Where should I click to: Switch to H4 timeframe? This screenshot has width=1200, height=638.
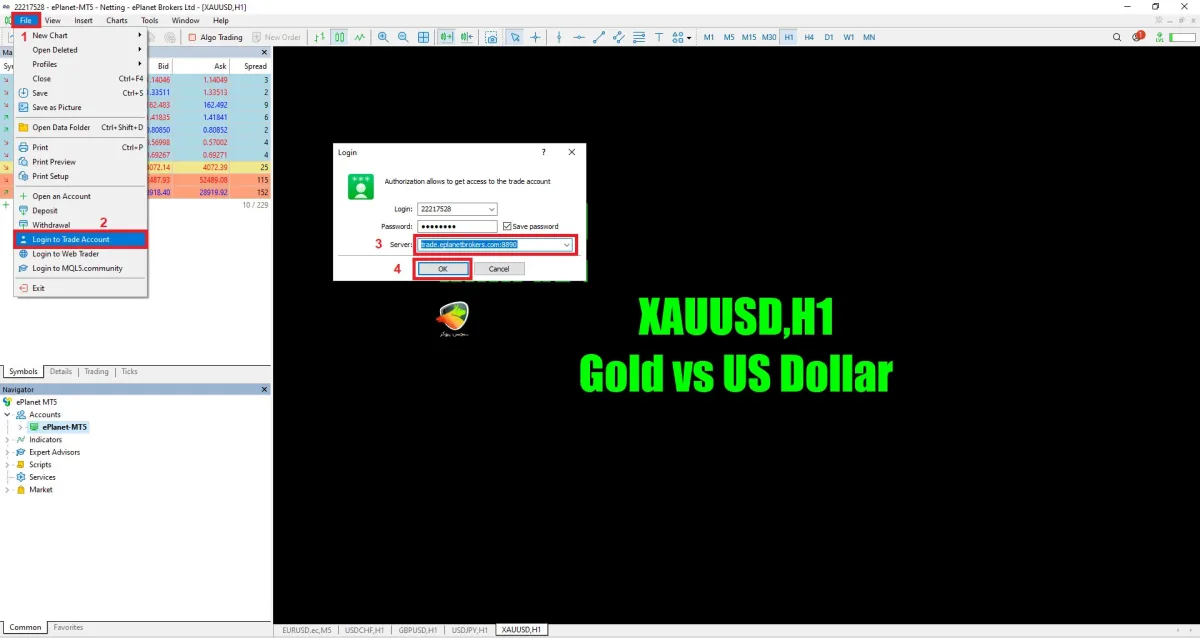click(809, 37)
